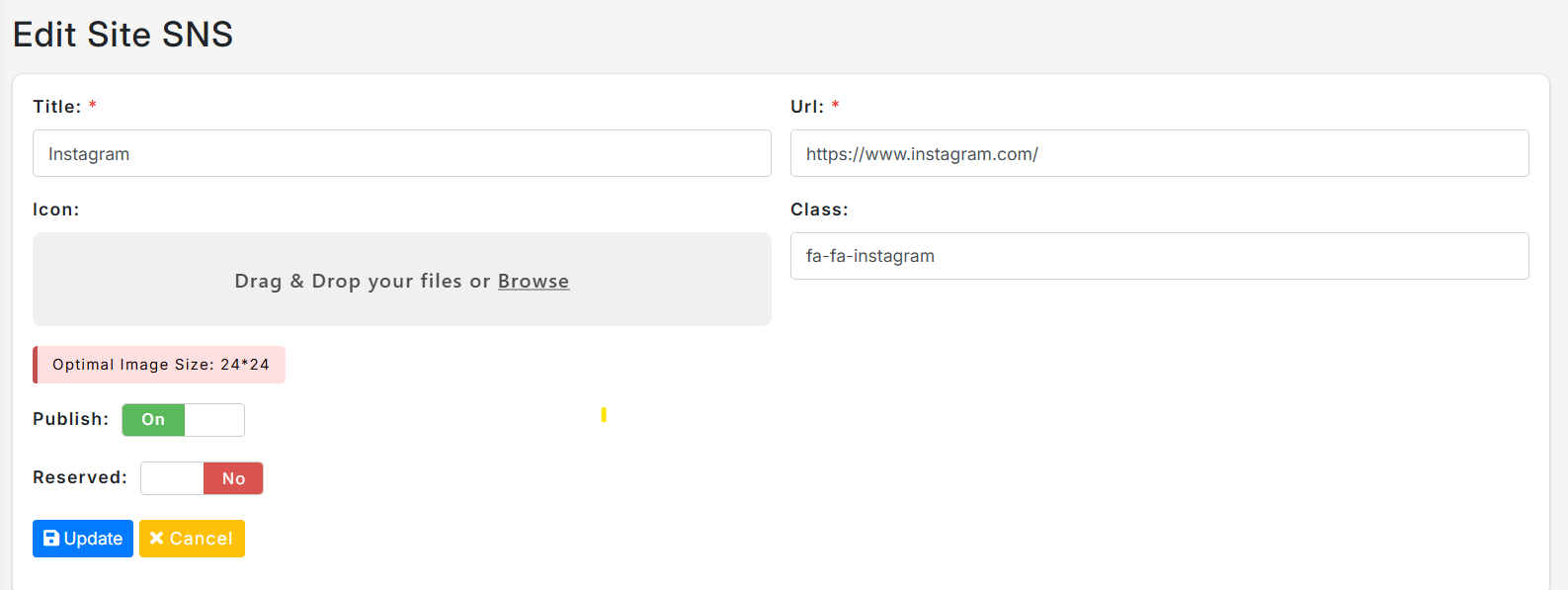Click the Drag & Drop icon upload area
1568x590 pixels.
pos(402,280)
